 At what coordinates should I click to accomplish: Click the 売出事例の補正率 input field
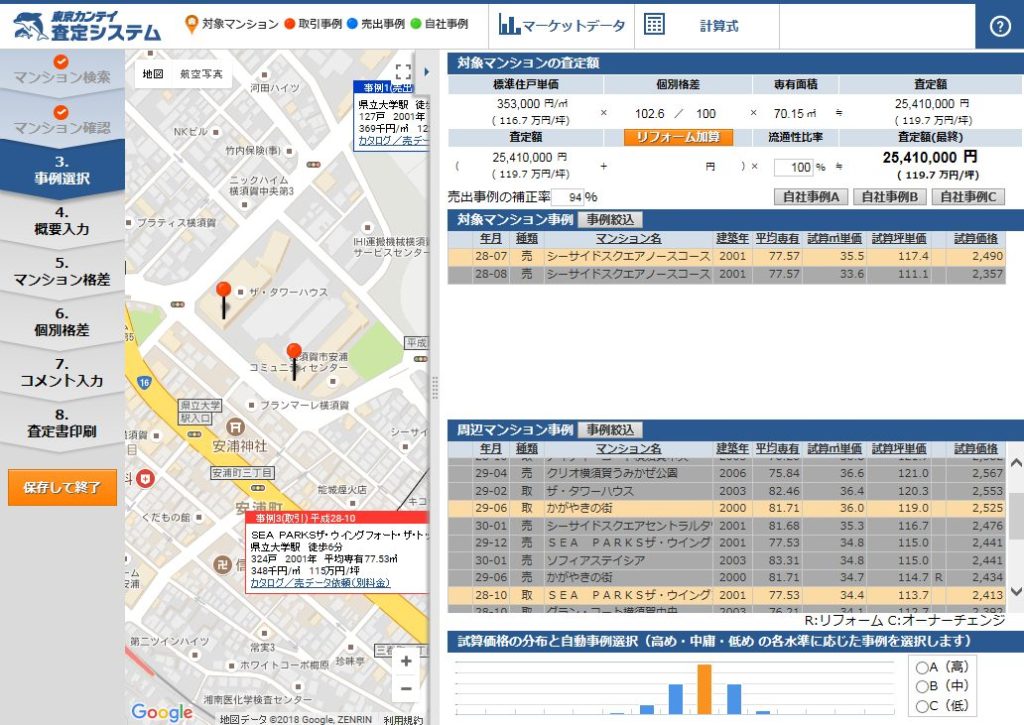pyautogui.click(x=566, y=198)
